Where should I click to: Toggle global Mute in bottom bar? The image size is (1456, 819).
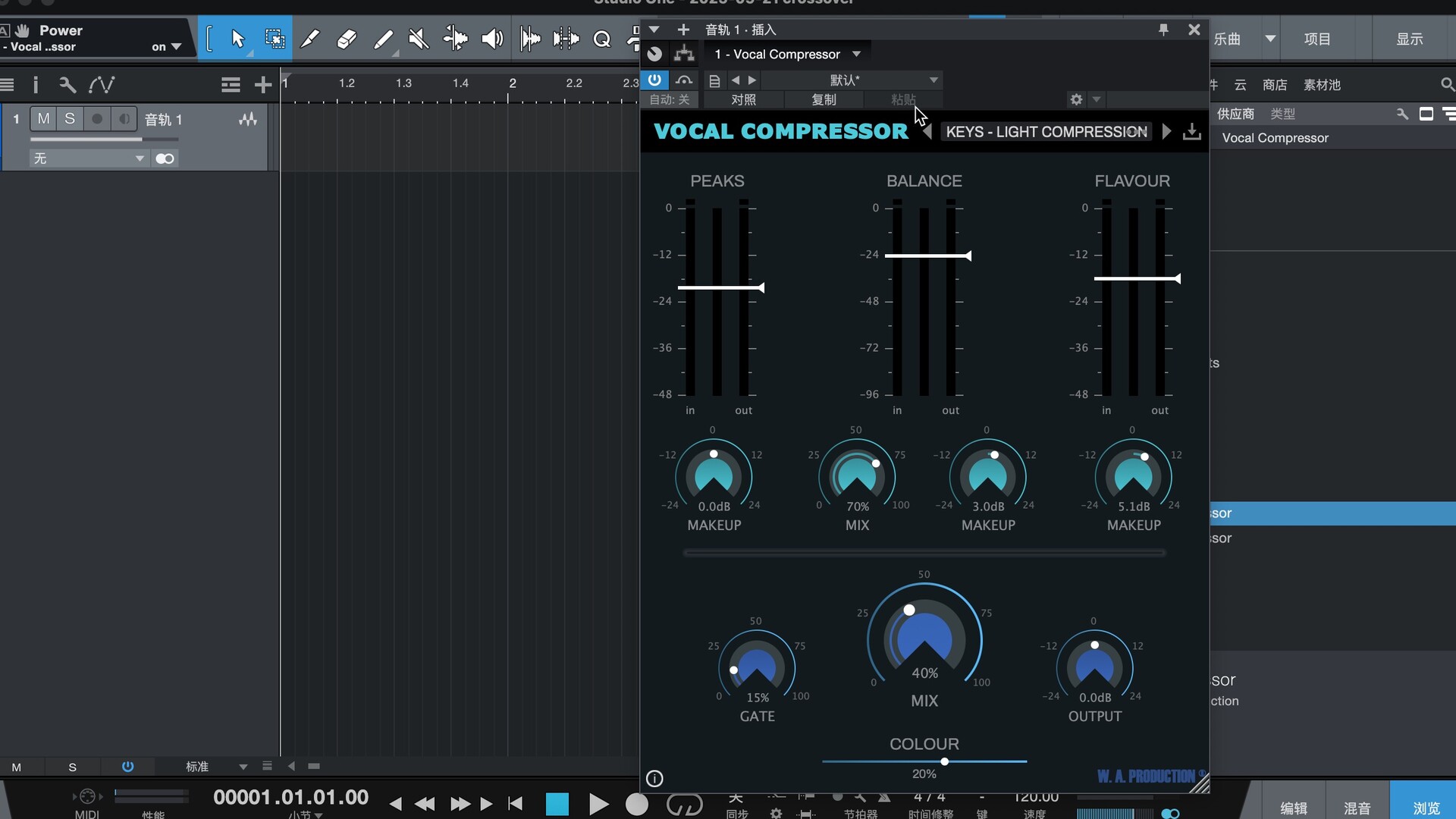(x=17, y=767)
